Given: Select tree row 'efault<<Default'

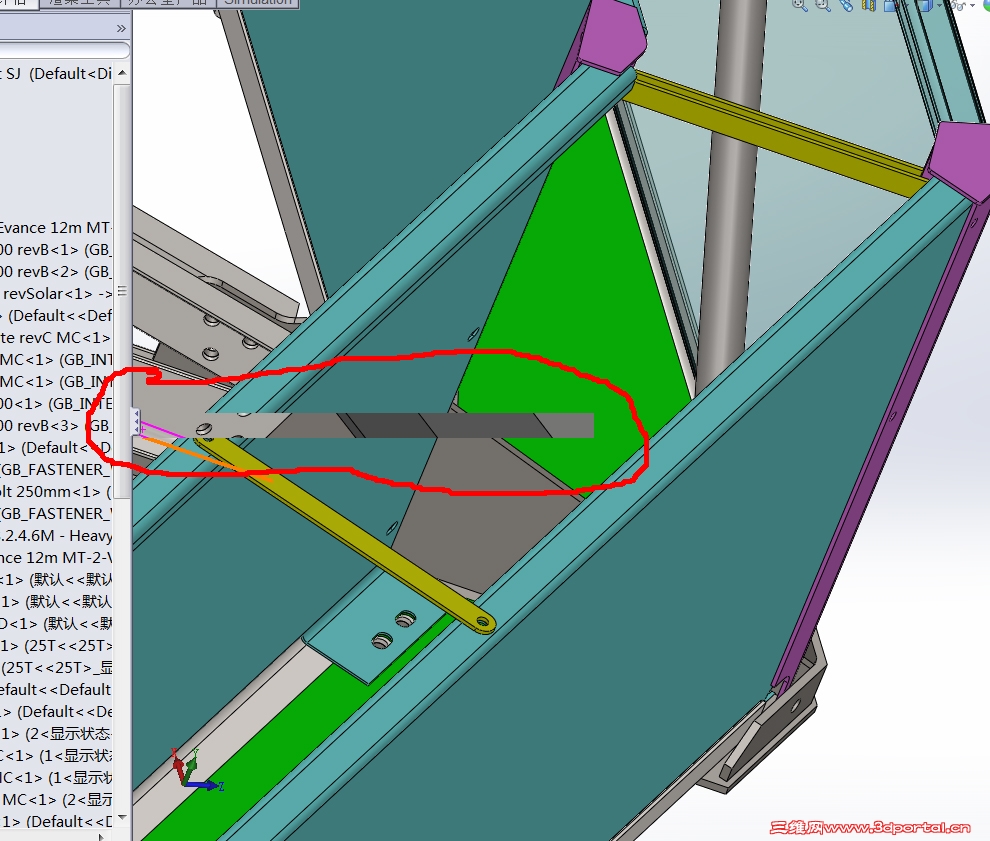Looking at the screenshot, I should click(x=56, y=689).
